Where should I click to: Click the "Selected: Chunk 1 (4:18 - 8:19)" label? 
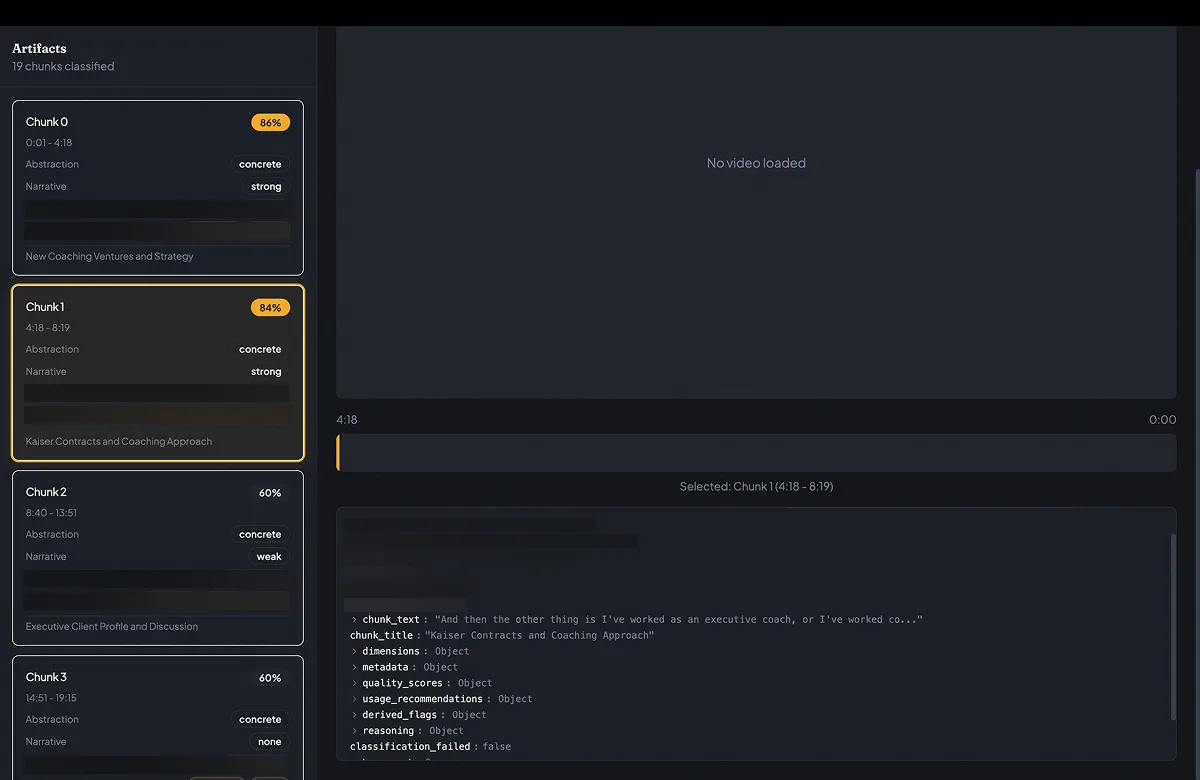tap(756, 487)
